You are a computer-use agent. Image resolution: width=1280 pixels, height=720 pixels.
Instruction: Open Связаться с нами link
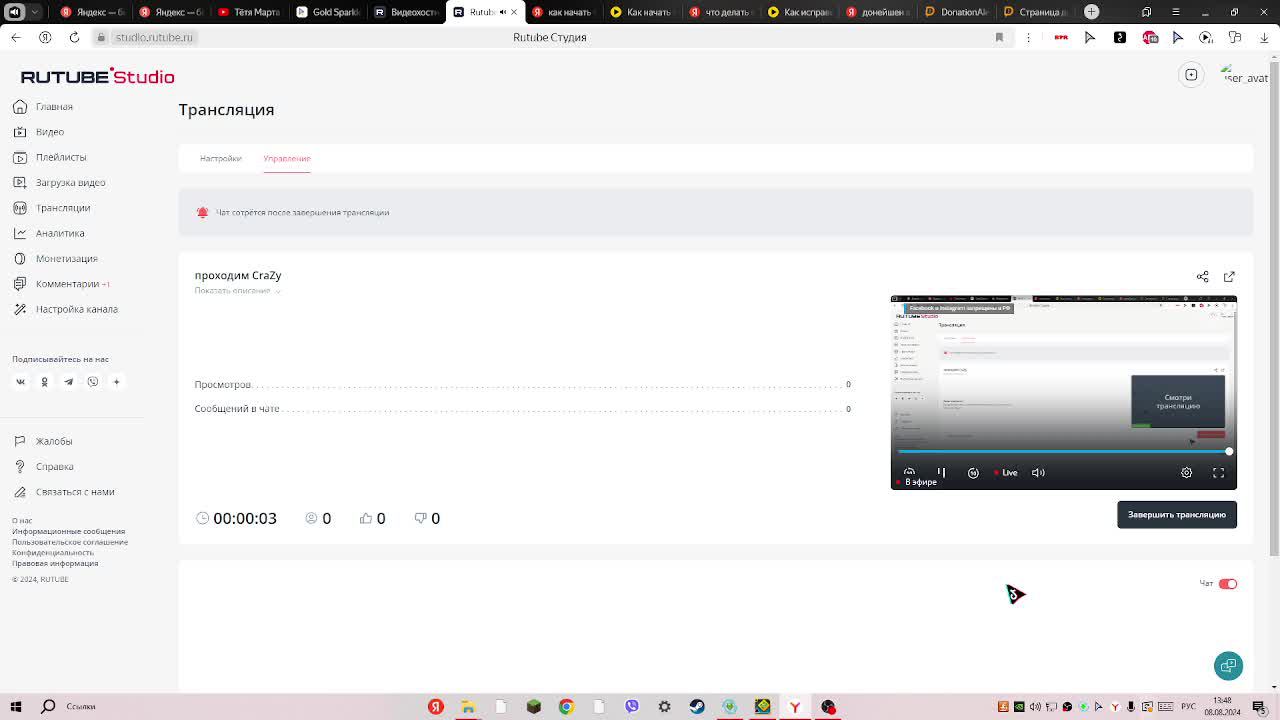coord(64,492)
